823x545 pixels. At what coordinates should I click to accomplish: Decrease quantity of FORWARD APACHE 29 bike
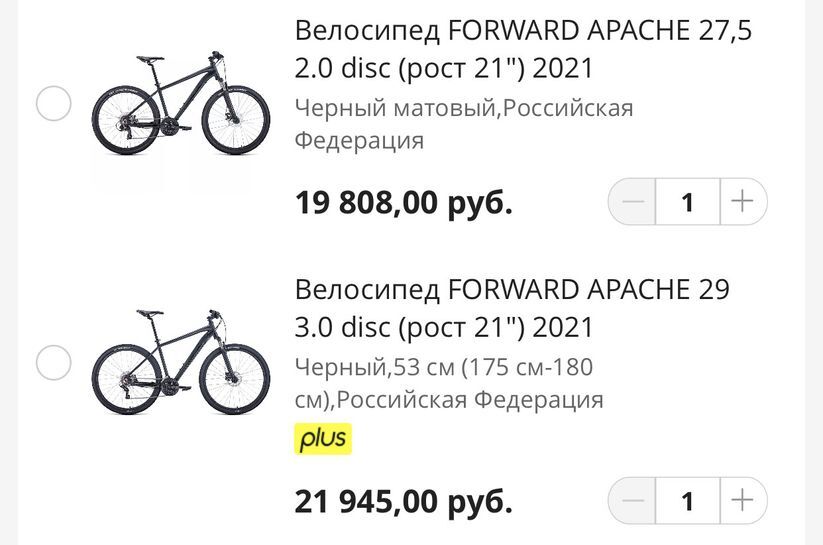pos(633,500)
